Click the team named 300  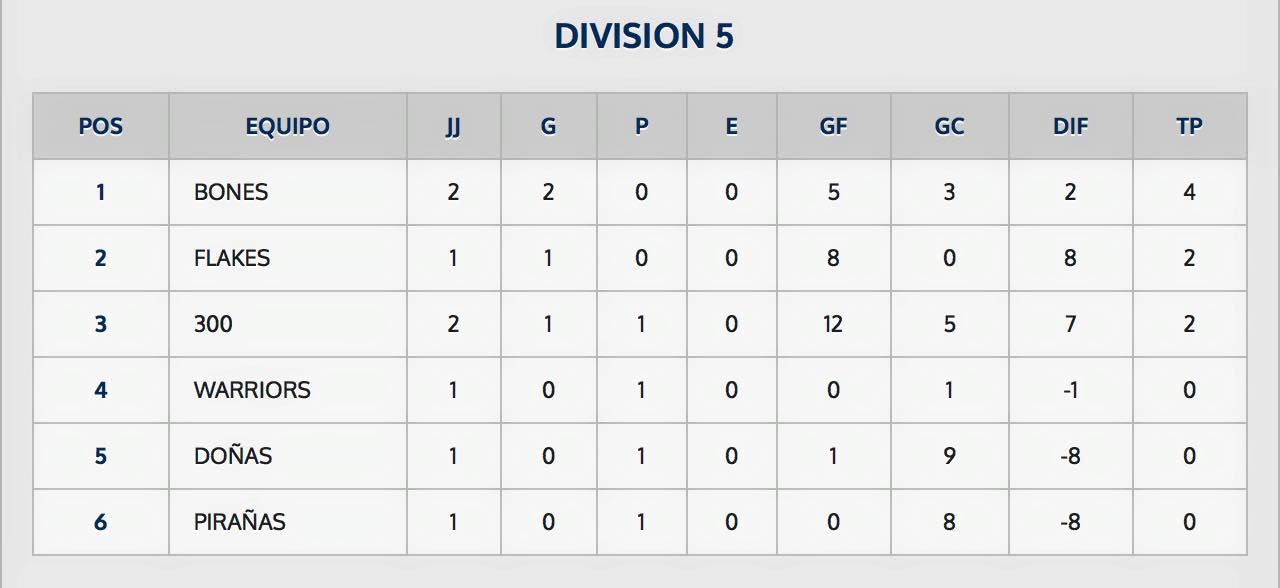(x=213, y=324)
